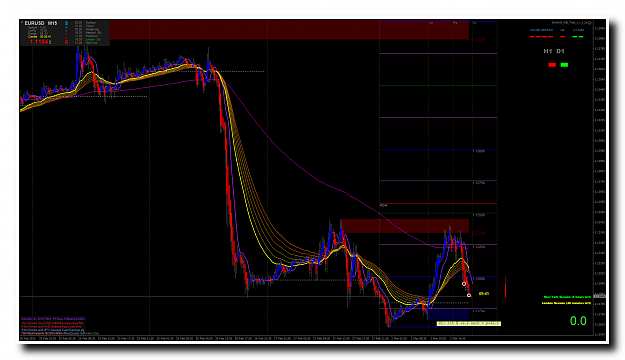Click the Sydney session row
The image size is (625, 360).
pyautogui.click(x=85, y=23)
